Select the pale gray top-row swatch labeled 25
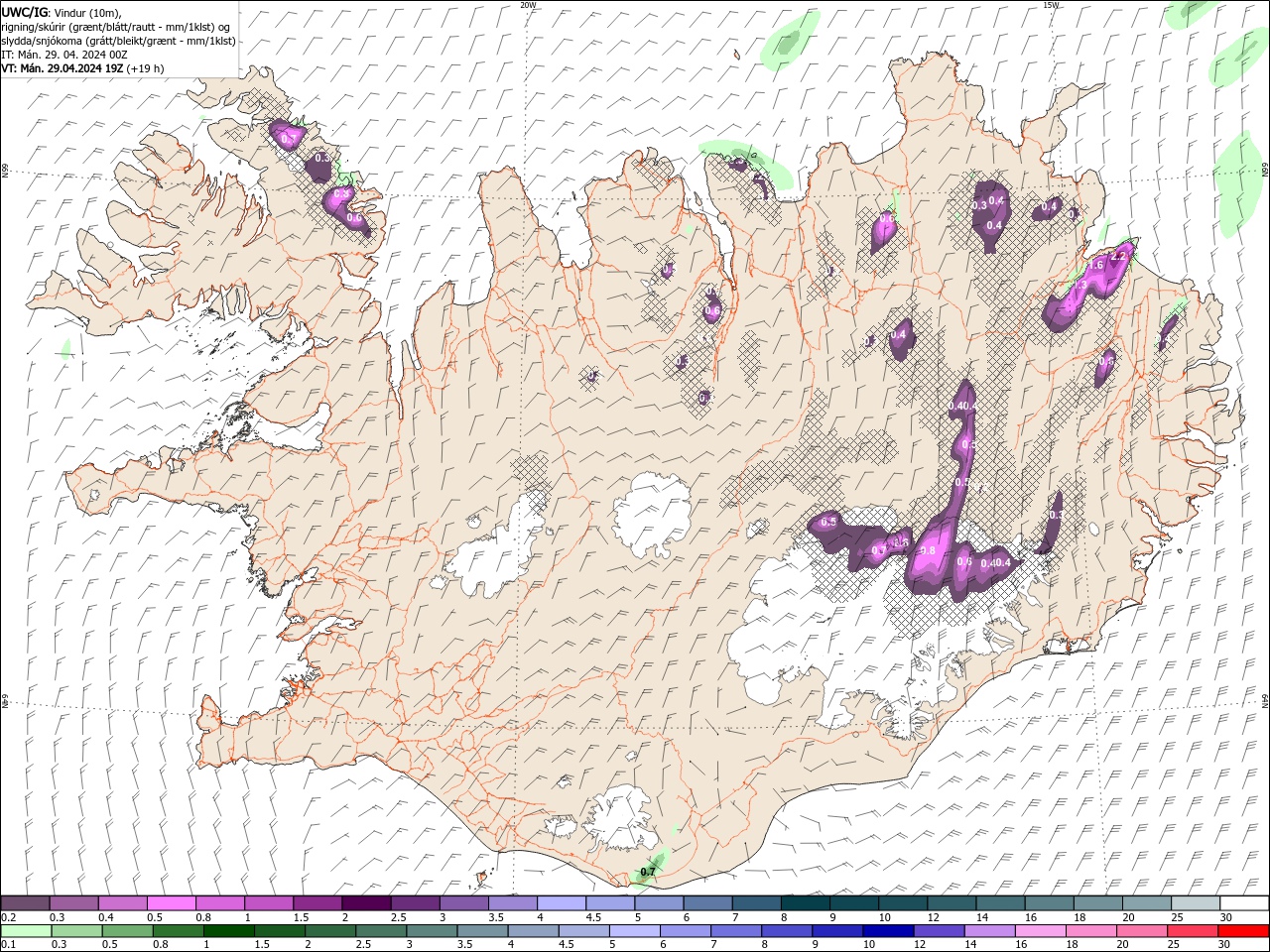The width and height of the screenshot is (1270, 952). [x=1197, y=902]
